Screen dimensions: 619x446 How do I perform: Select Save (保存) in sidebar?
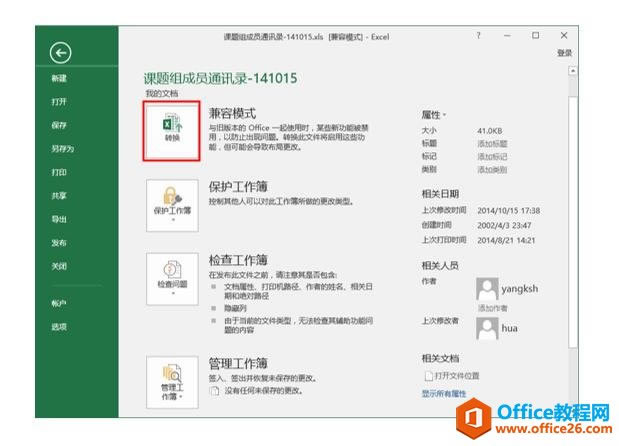tap(59, 125)
